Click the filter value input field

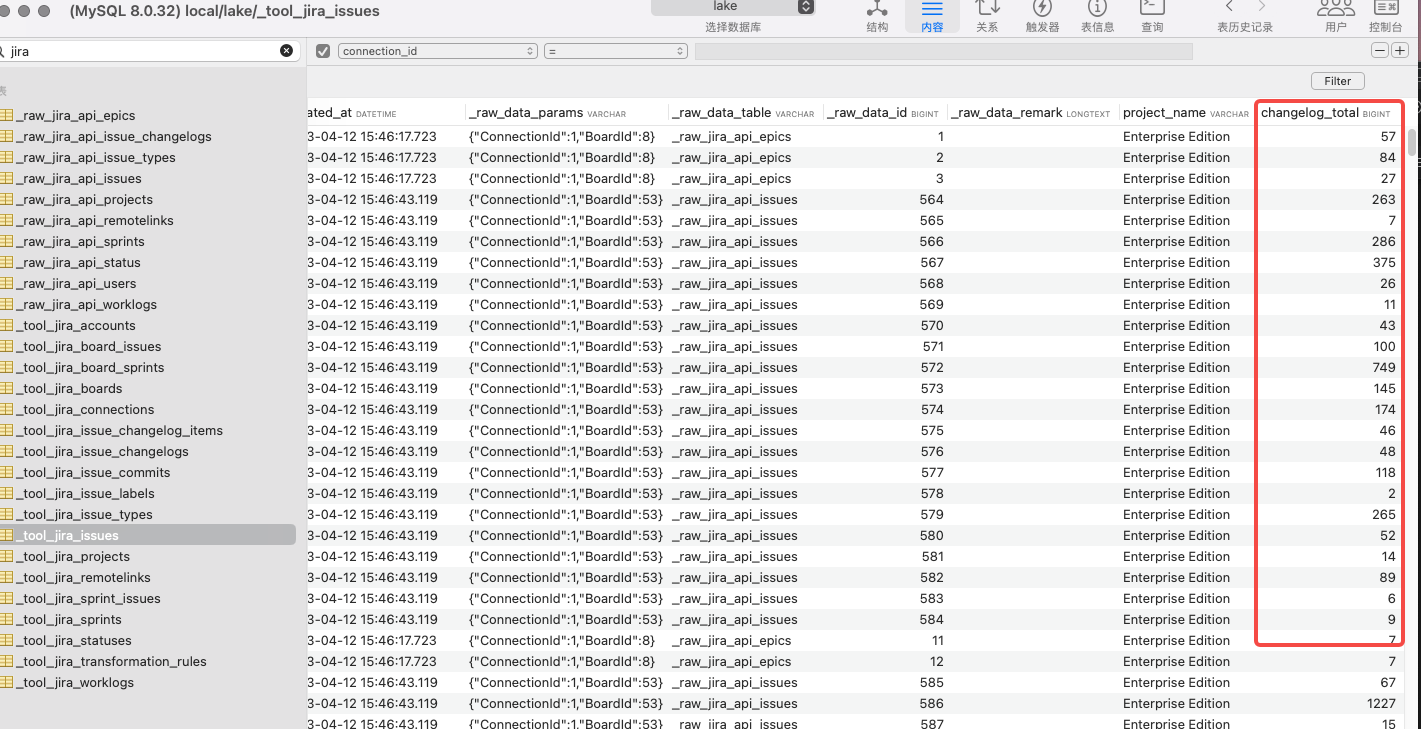coord(943,51)
